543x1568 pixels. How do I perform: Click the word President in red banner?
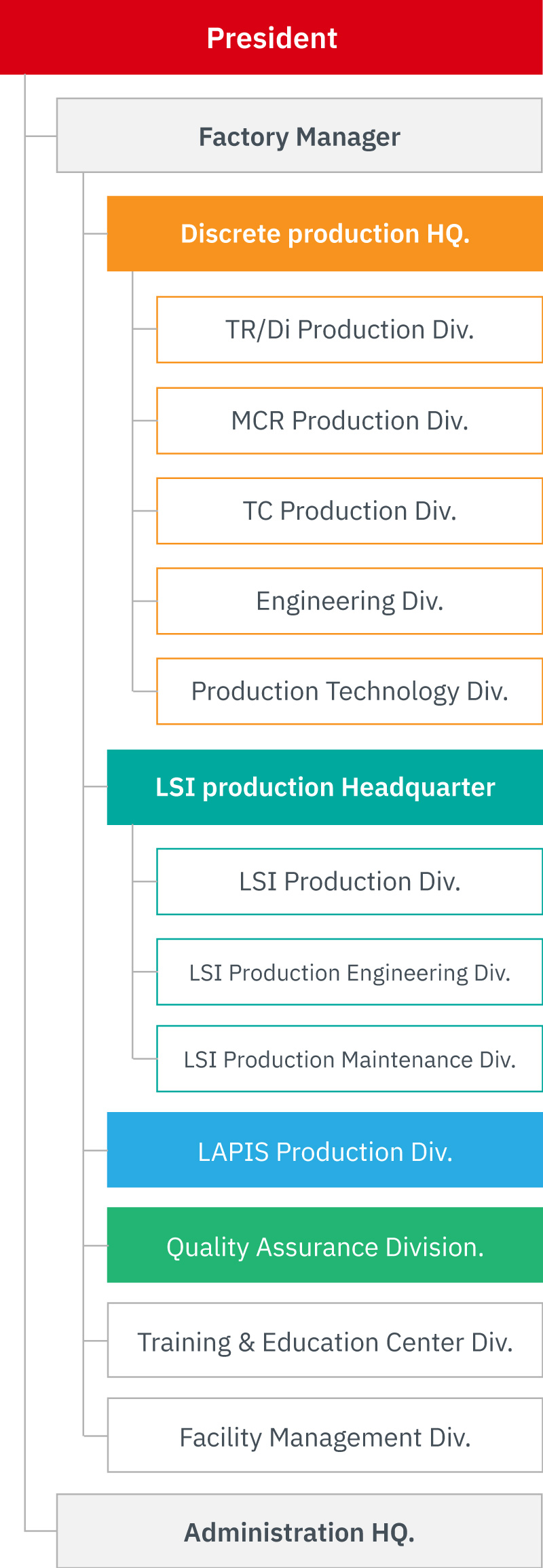pyautogui.click(x=271, y=38)
